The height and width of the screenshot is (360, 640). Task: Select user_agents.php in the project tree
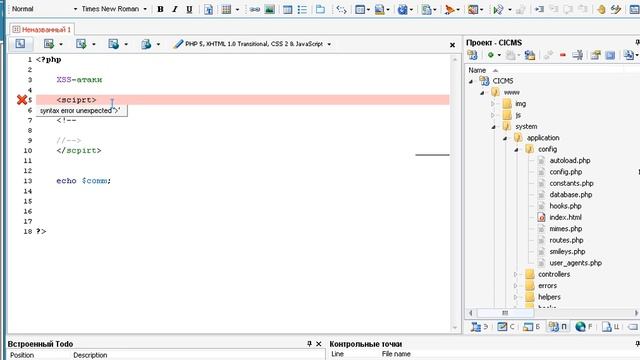[576, 263]
